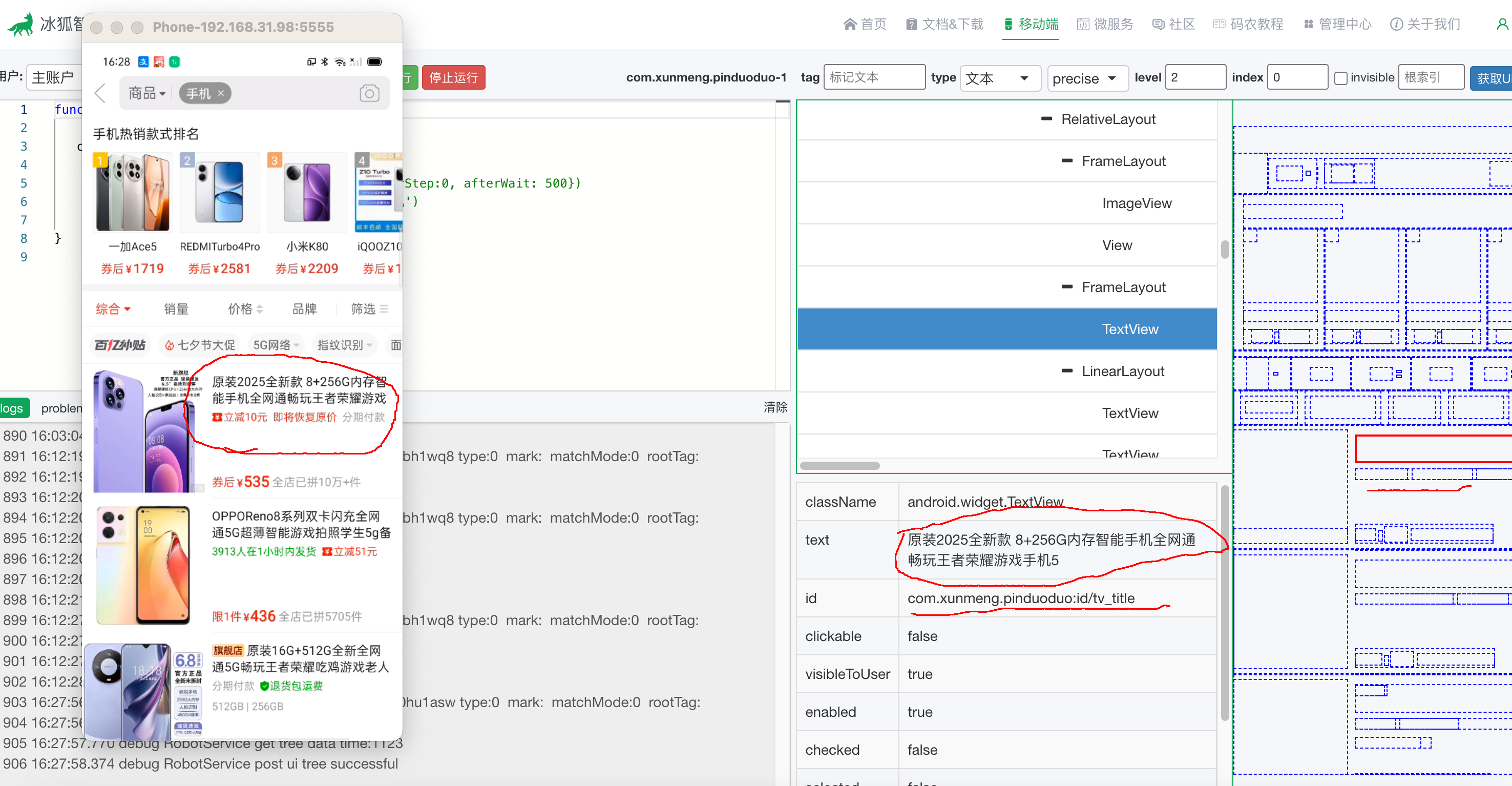Image resolution: width=1512 pixels, height=786 pixels.
Task: Select the 移动端 nav tab
Action: [1031, 24]
